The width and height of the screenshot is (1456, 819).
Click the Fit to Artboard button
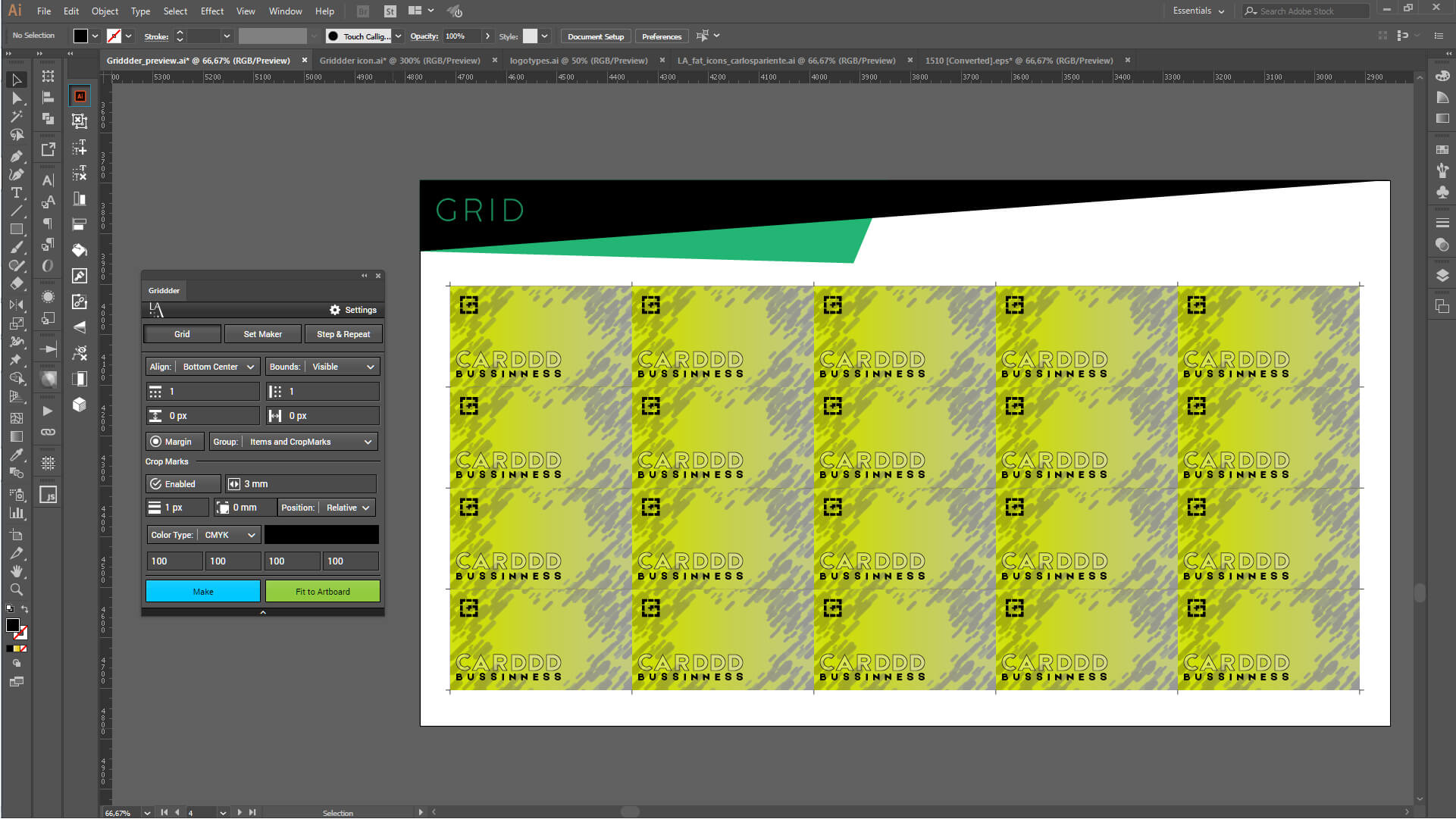[322, 590]
